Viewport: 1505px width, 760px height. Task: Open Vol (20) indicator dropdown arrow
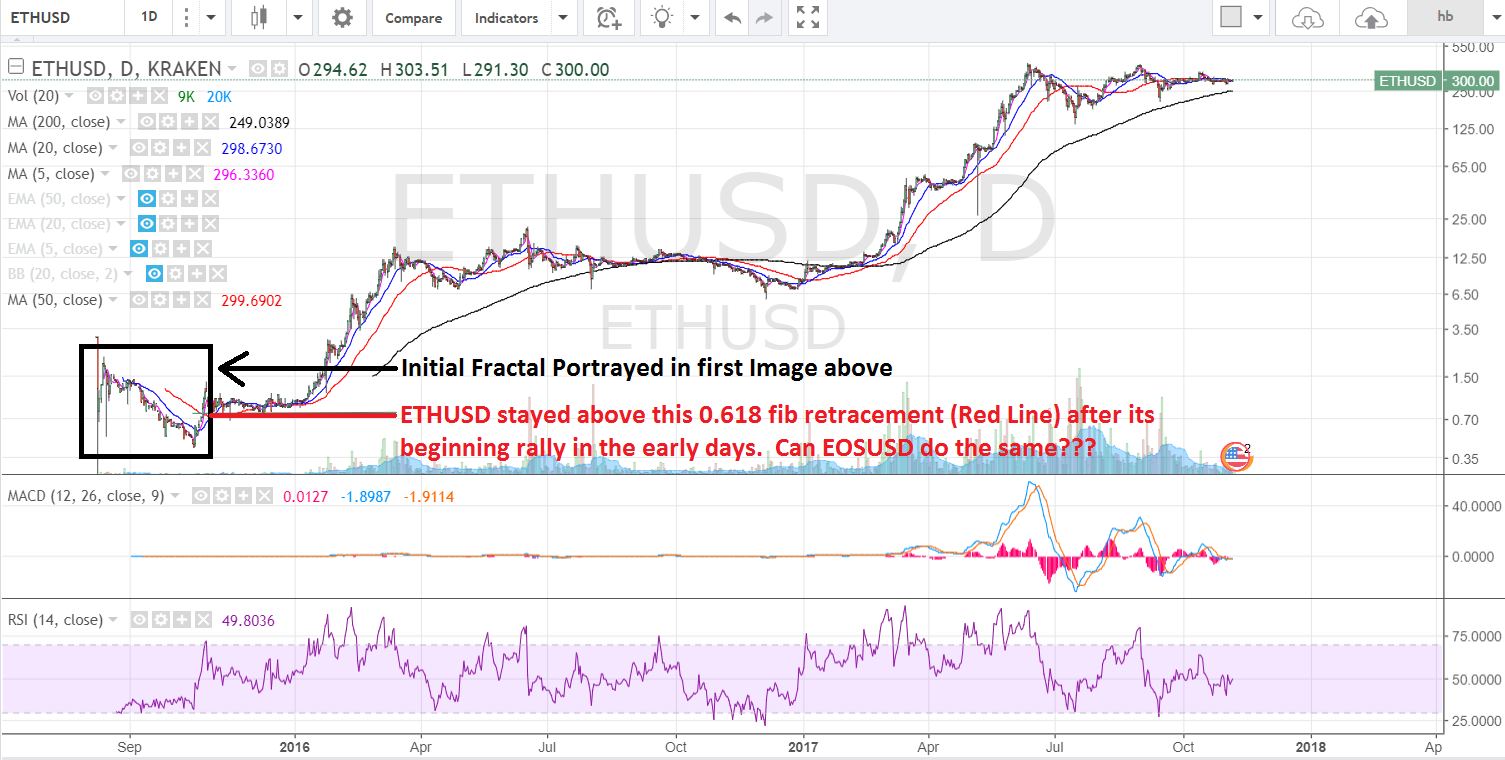point(68,97)
